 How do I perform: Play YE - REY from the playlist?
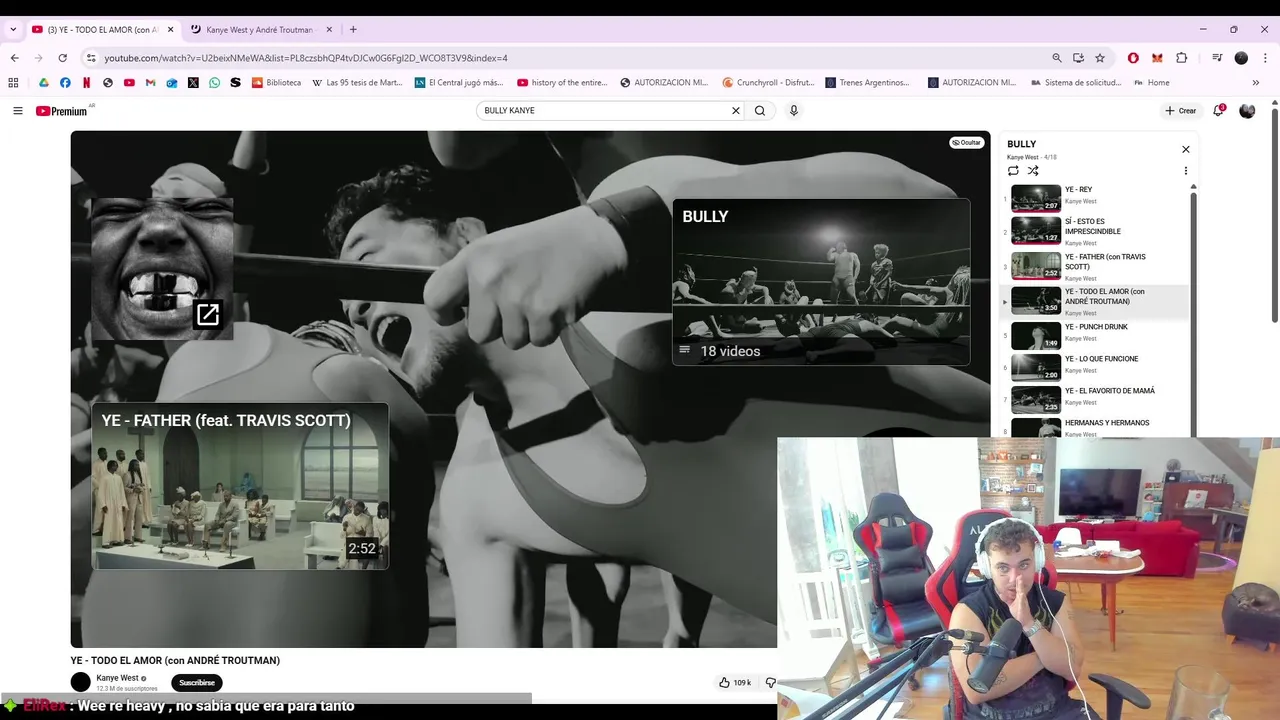(x=1096, y=198)
